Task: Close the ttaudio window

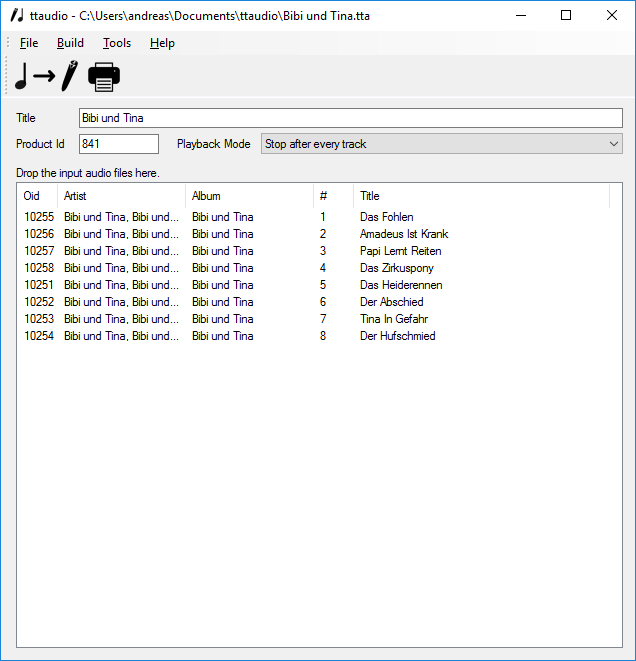Action: coord(612,16)
